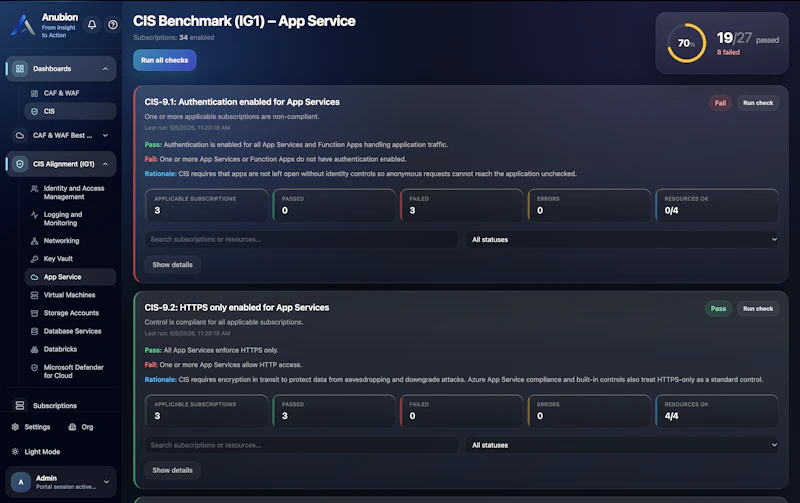The image size is (800, 503).
Task: Click the App Service cloud icon
Action: [35, 277]
